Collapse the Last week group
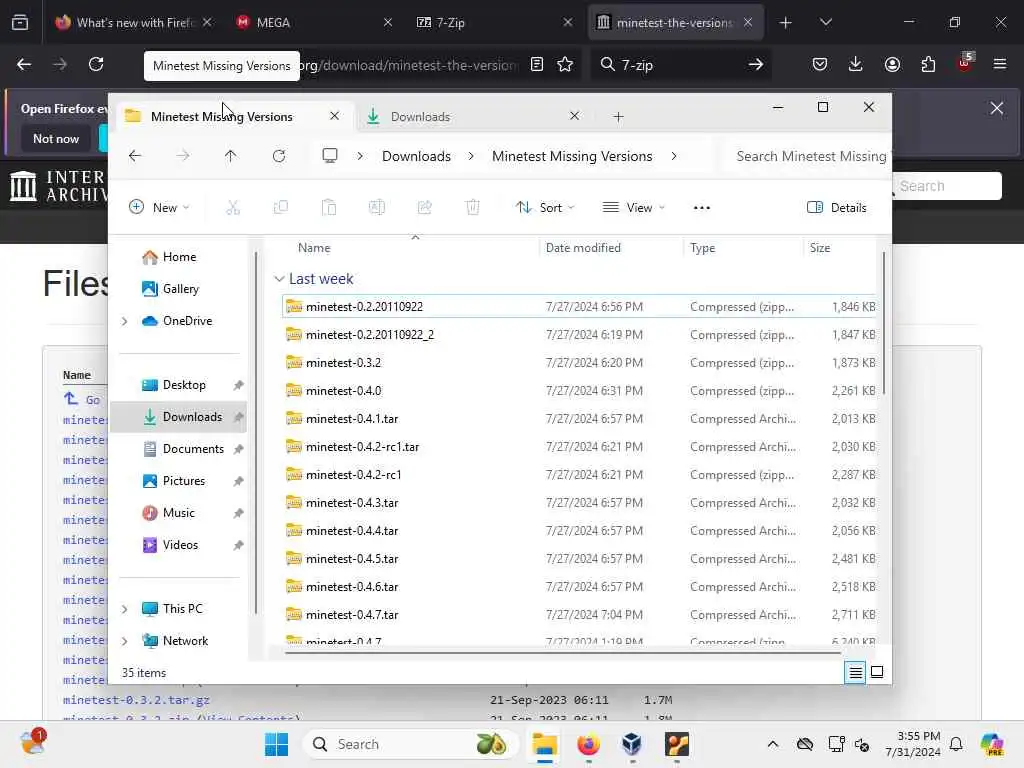The width and height of the screenshot is (1024, 768). (x=280, y=279)
